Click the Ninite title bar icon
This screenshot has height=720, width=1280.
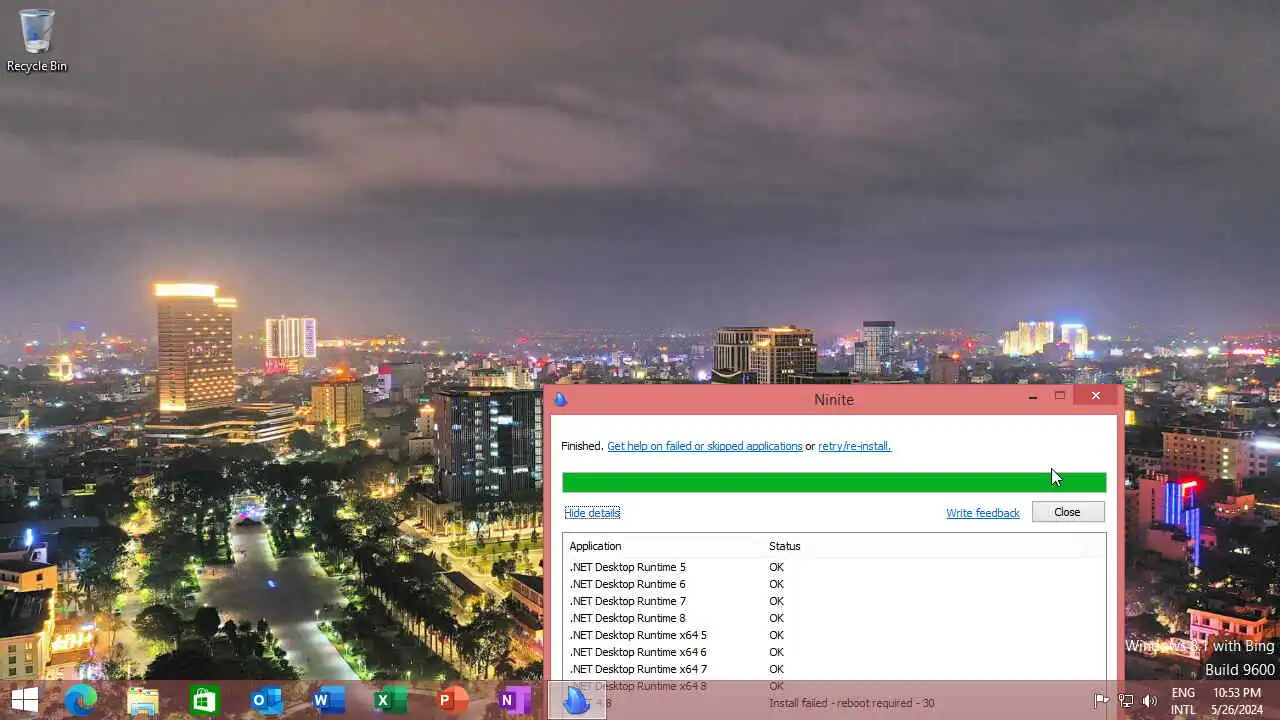560,399
